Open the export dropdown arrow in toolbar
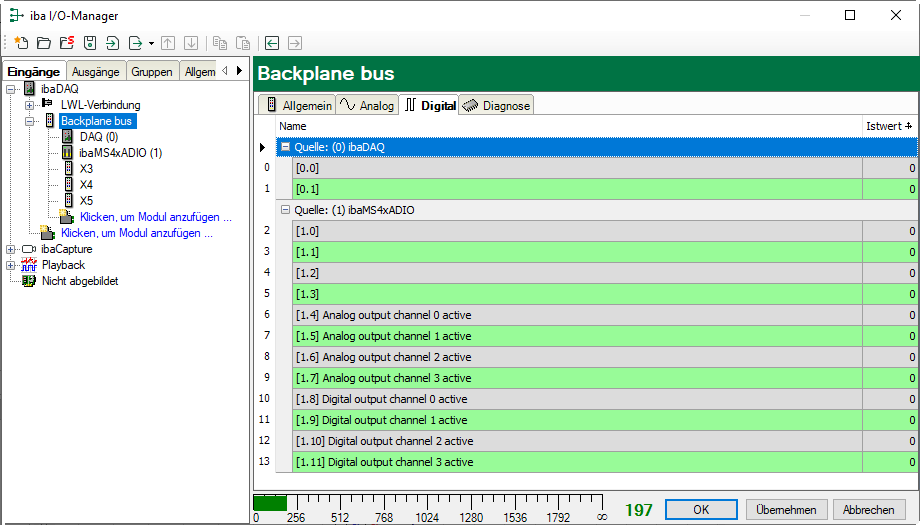 151,43
